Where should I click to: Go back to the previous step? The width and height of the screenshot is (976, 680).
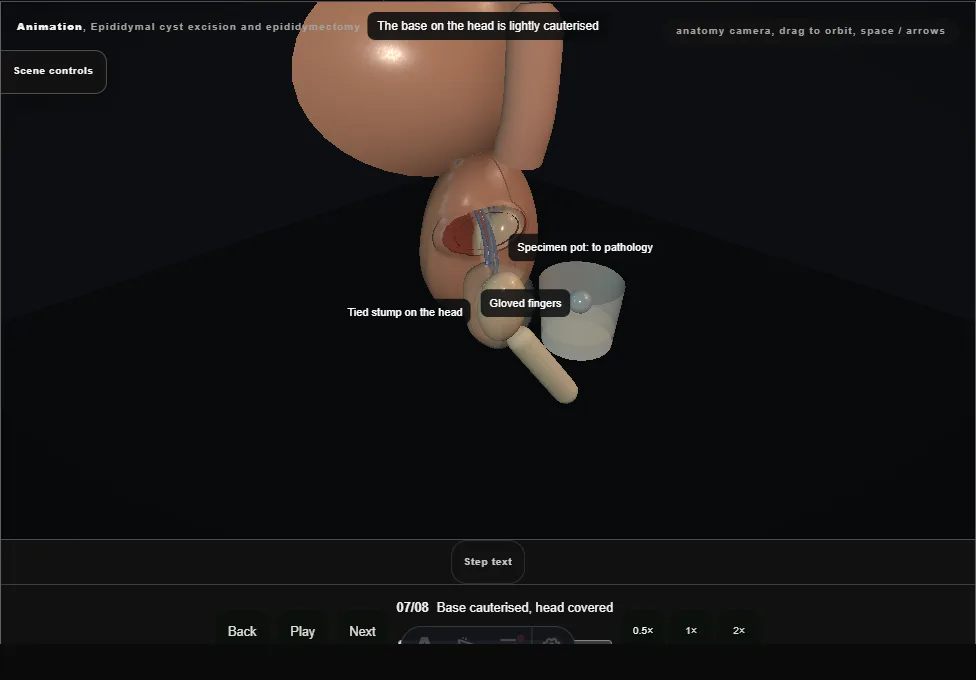click(x=242, y=631)
